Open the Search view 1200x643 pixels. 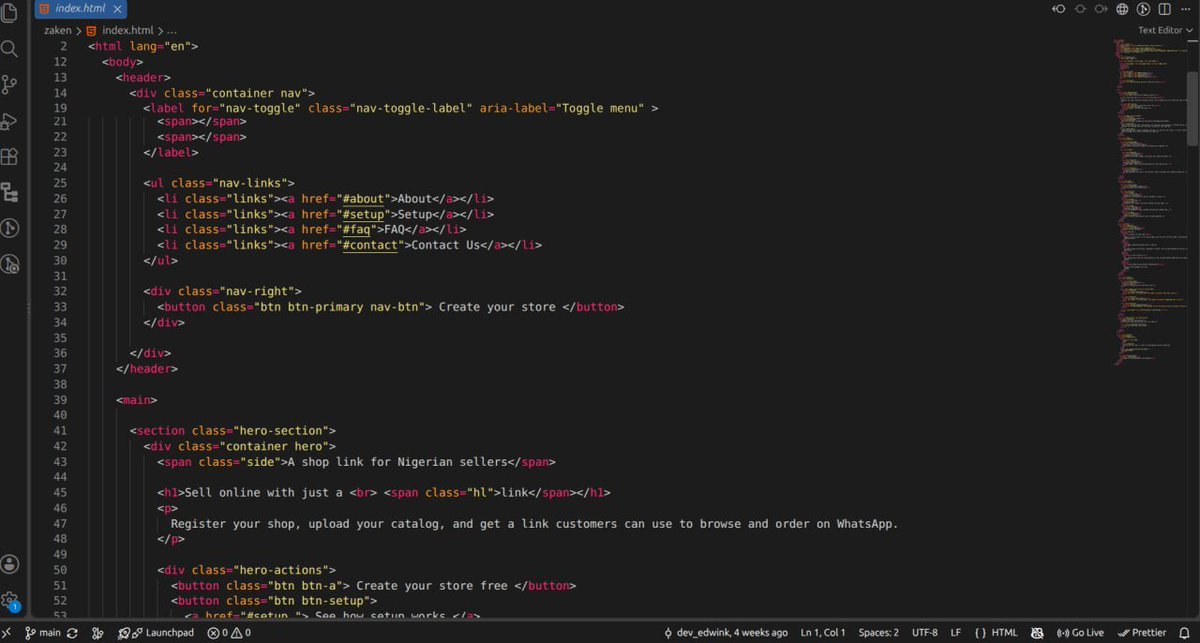(x=10, y=48)
